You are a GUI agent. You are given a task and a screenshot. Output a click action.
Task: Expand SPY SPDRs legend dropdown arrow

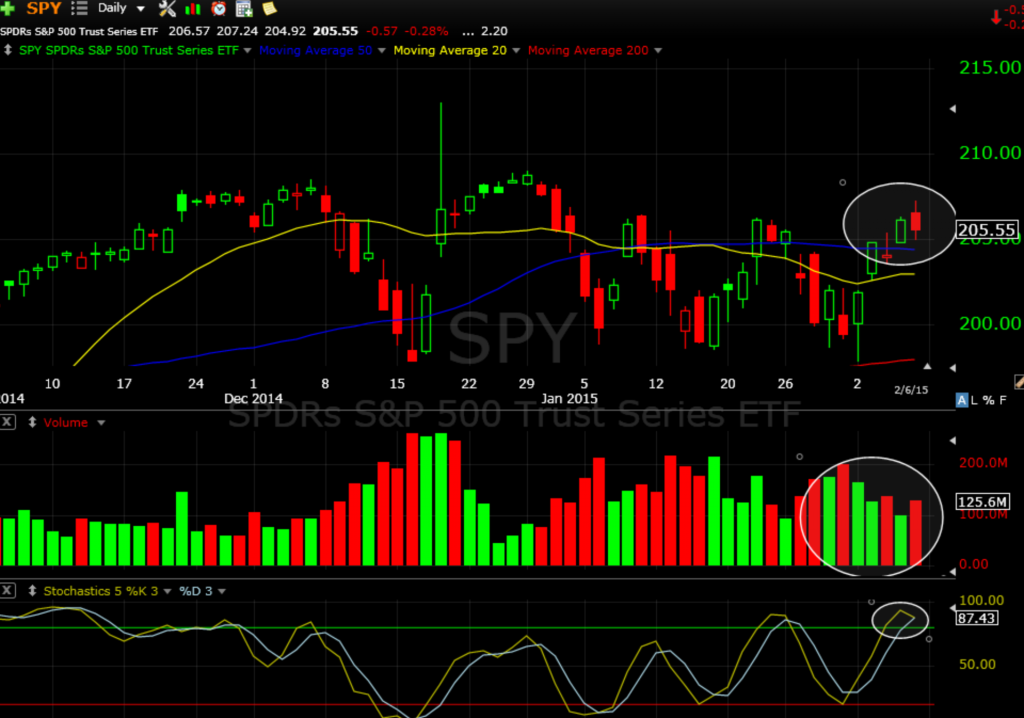pos(247,50)
